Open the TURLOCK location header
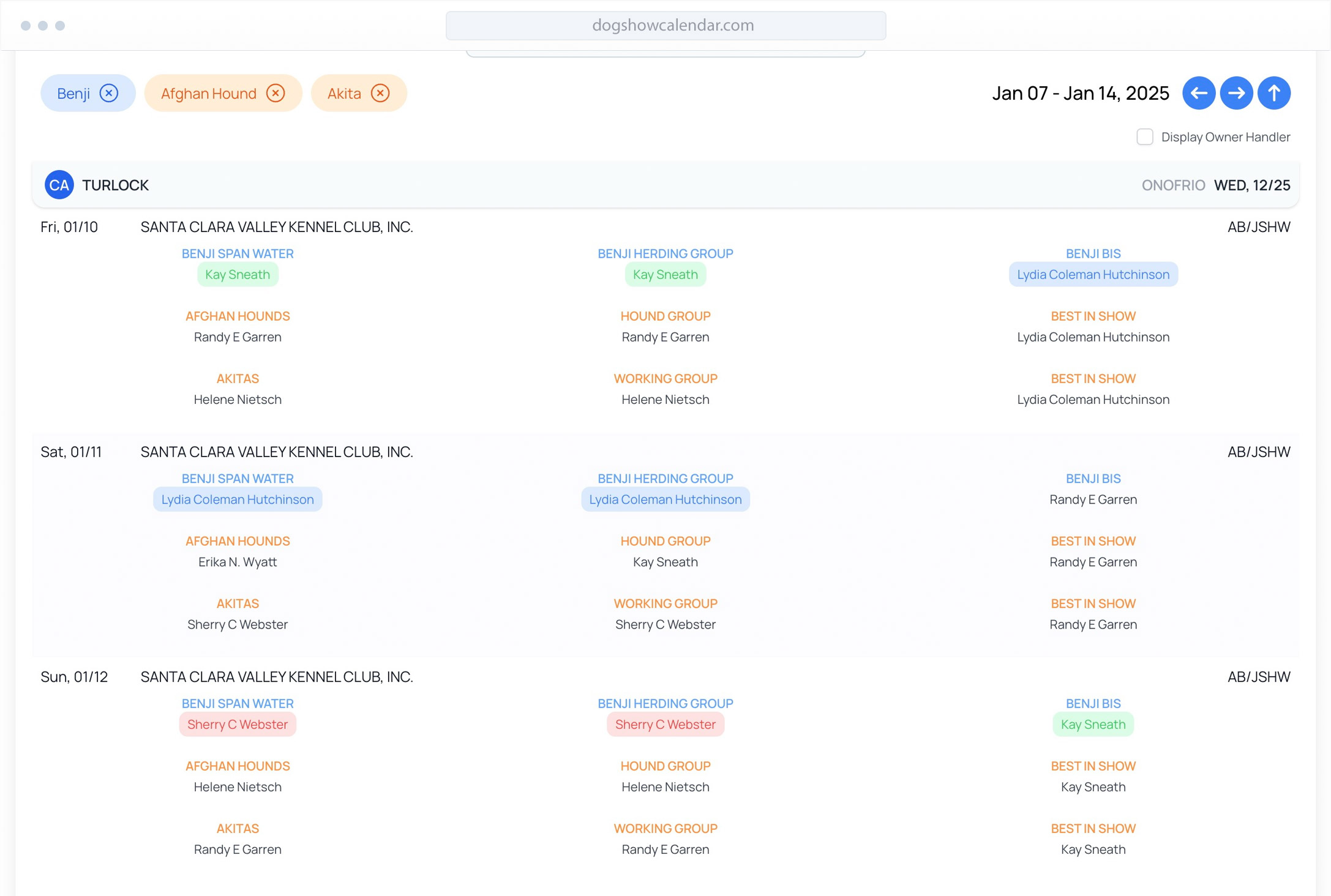 (116, 185)
